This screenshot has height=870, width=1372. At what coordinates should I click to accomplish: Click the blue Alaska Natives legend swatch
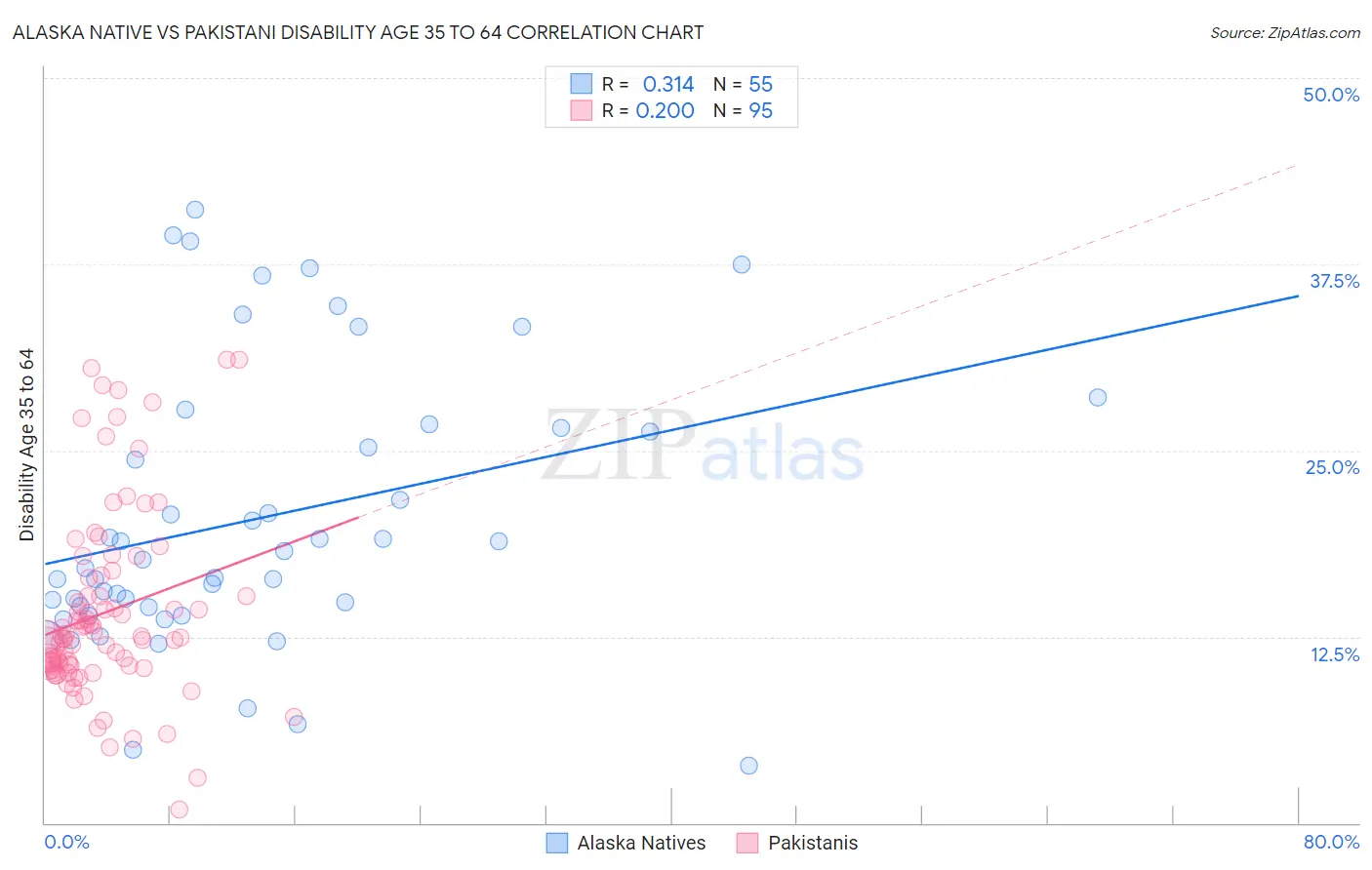point(556,843)
